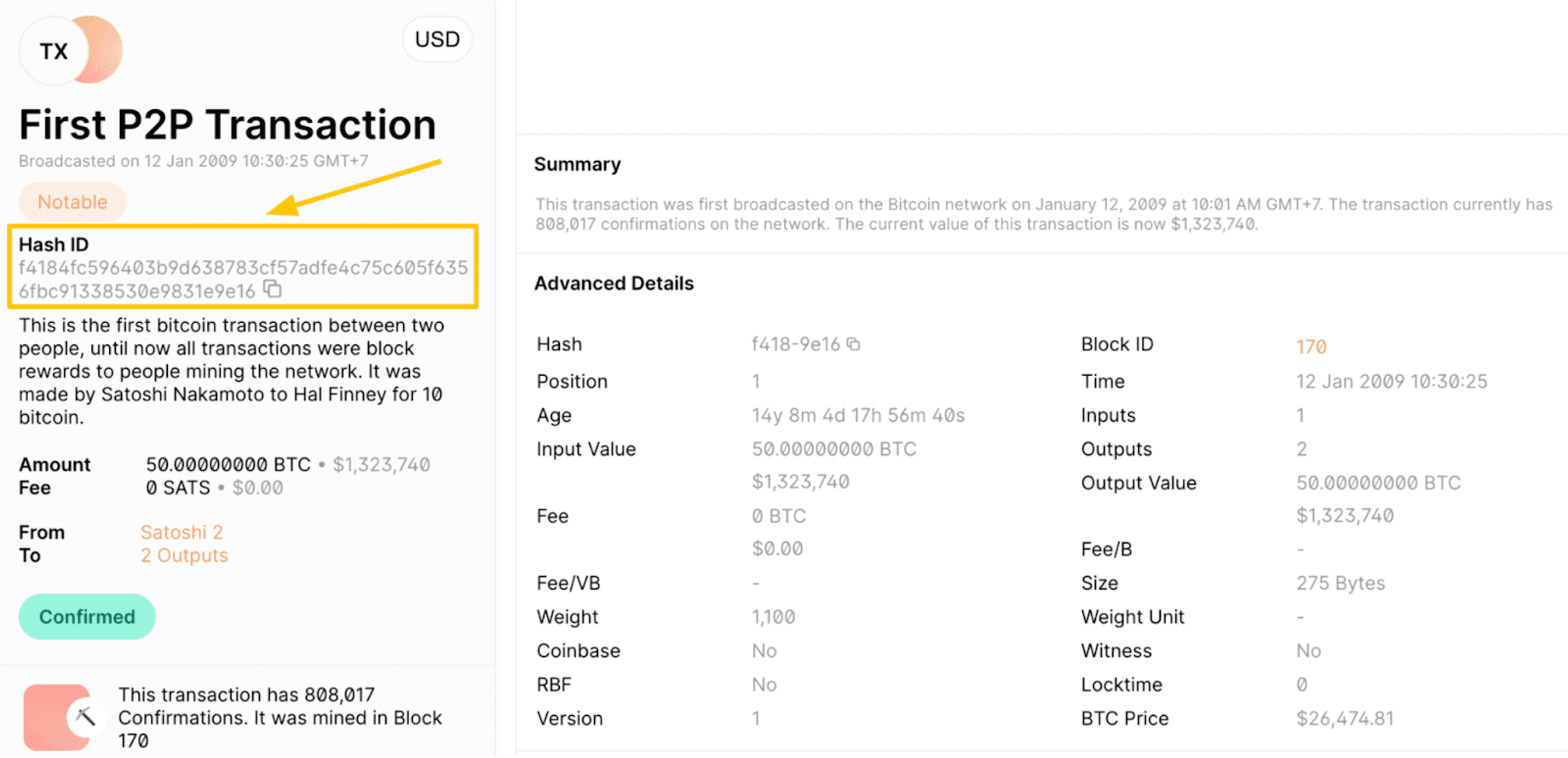Click the First P2P Transaction title
This screenshot has width=1568, height=758.
[x=227, y=124]
